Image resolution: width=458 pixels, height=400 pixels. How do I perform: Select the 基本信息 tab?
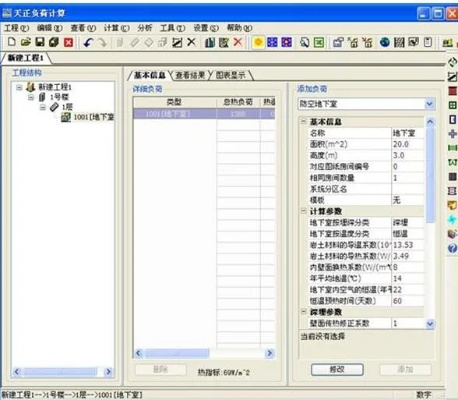(x=150, y=75)
